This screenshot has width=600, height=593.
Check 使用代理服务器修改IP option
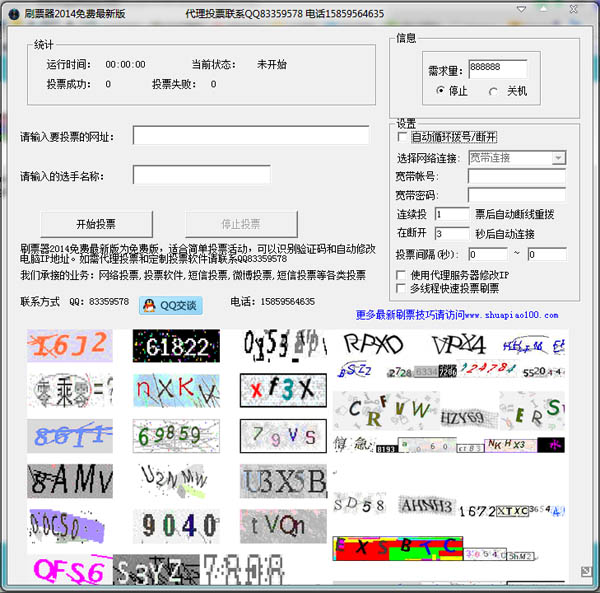[x=403, y=273]
